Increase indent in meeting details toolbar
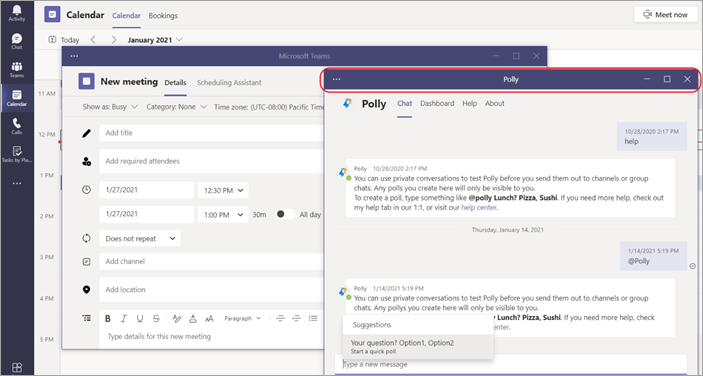 297,318
